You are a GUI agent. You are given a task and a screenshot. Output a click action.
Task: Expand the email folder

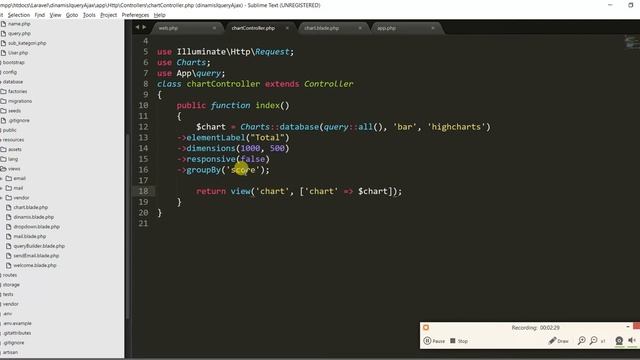click(19, 178)
